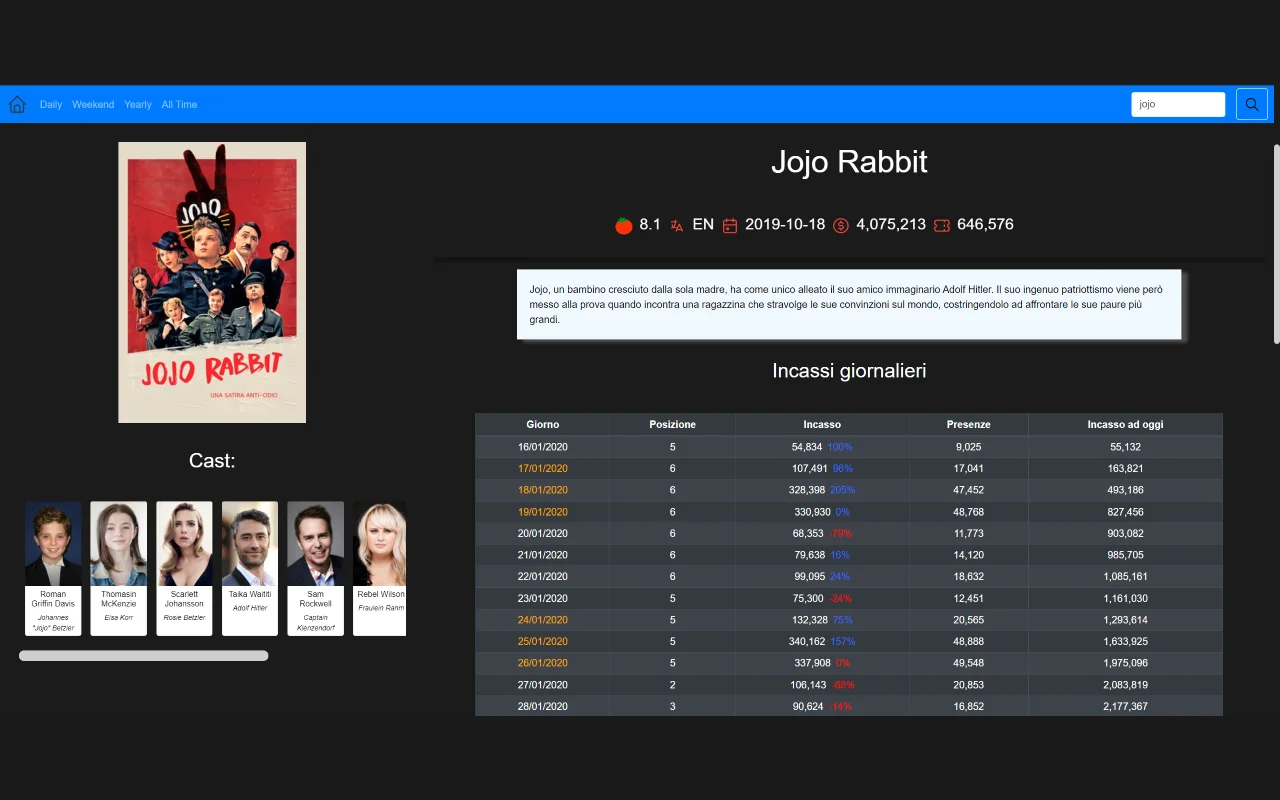Image resolution: width=1280 pixels, height=800 pixels.
Task: Open the Daily box office tab
Action: (51, 104)
